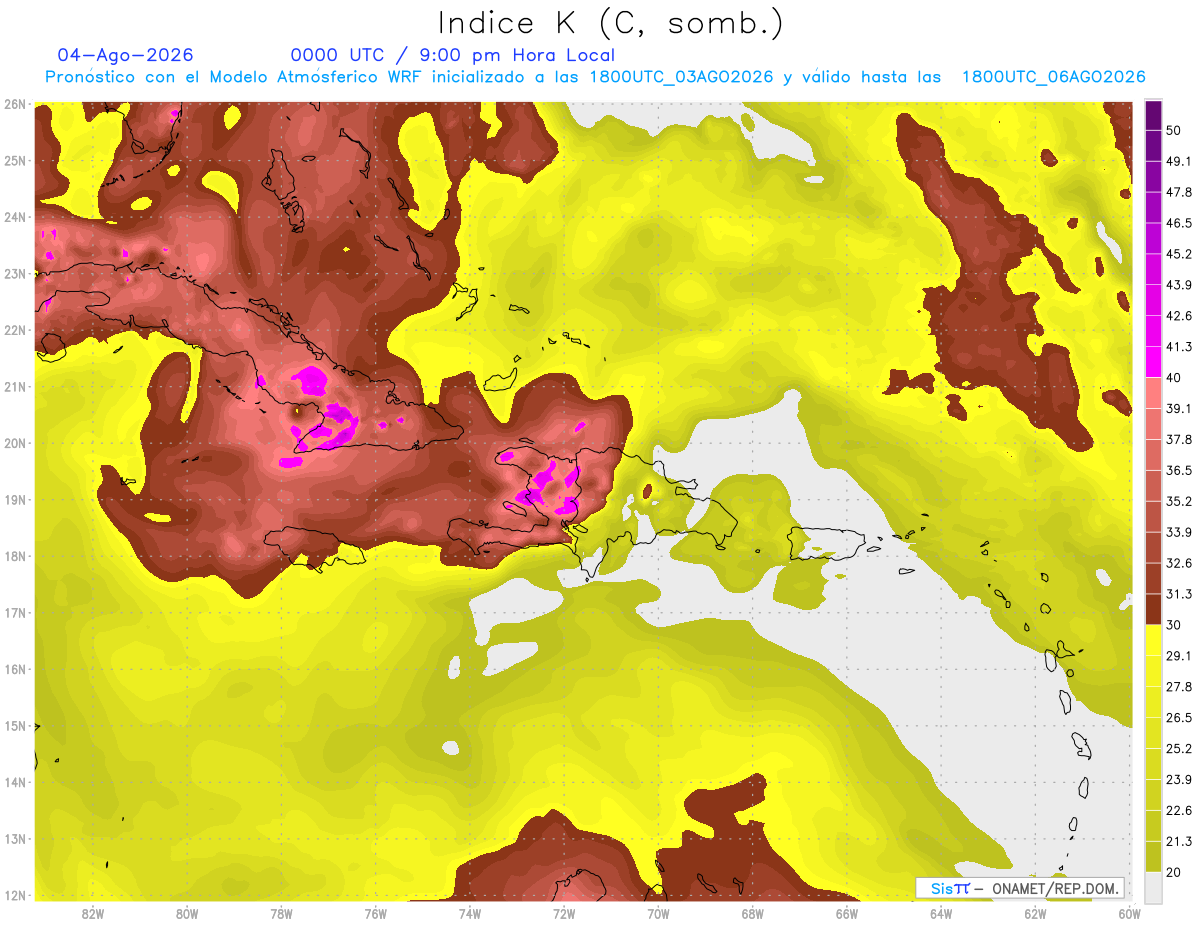
Task: Click the colorbar value 40
Action: [x=1174, y=378]
